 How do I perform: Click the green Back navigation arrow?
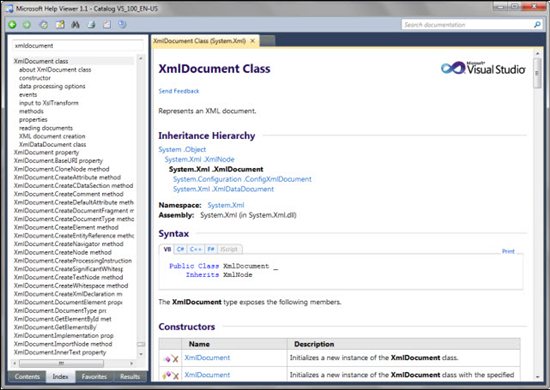[x=12, y=25]
